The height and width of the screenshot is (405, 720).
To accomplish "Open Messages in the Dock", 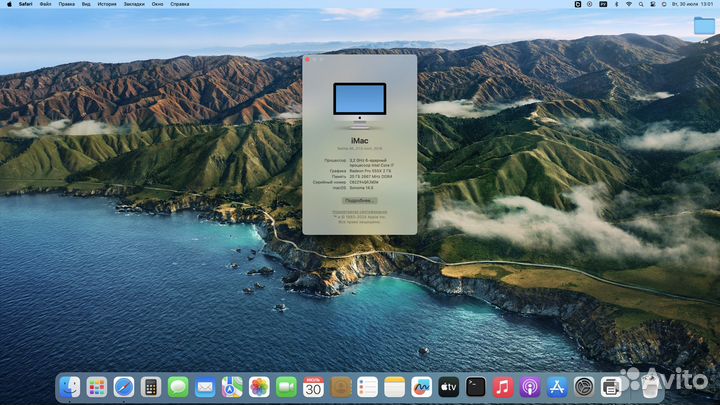I will (x=178, y=387).
